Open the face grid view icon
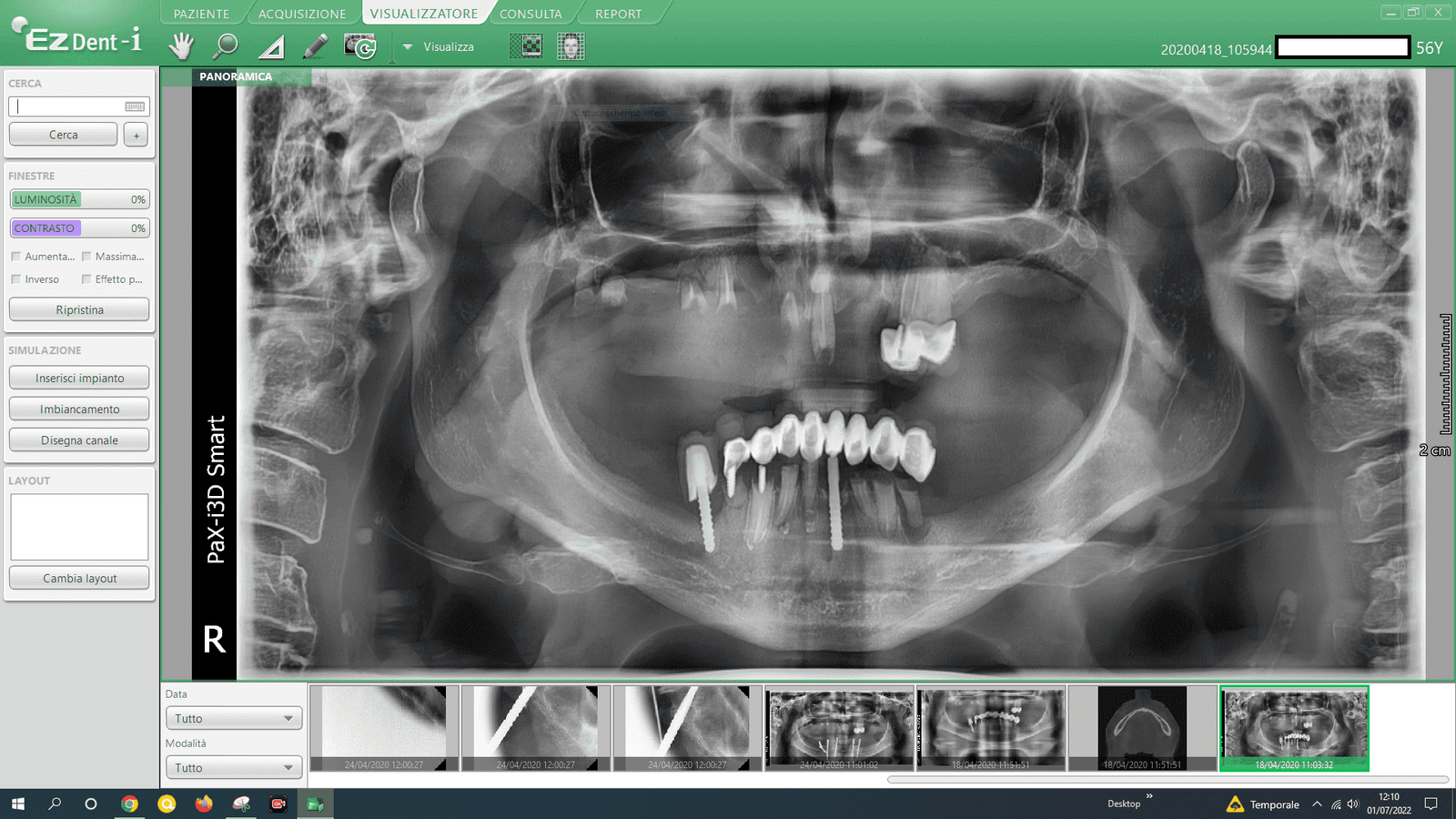This screenshot has width=1456, height=819. coord(571,45)
